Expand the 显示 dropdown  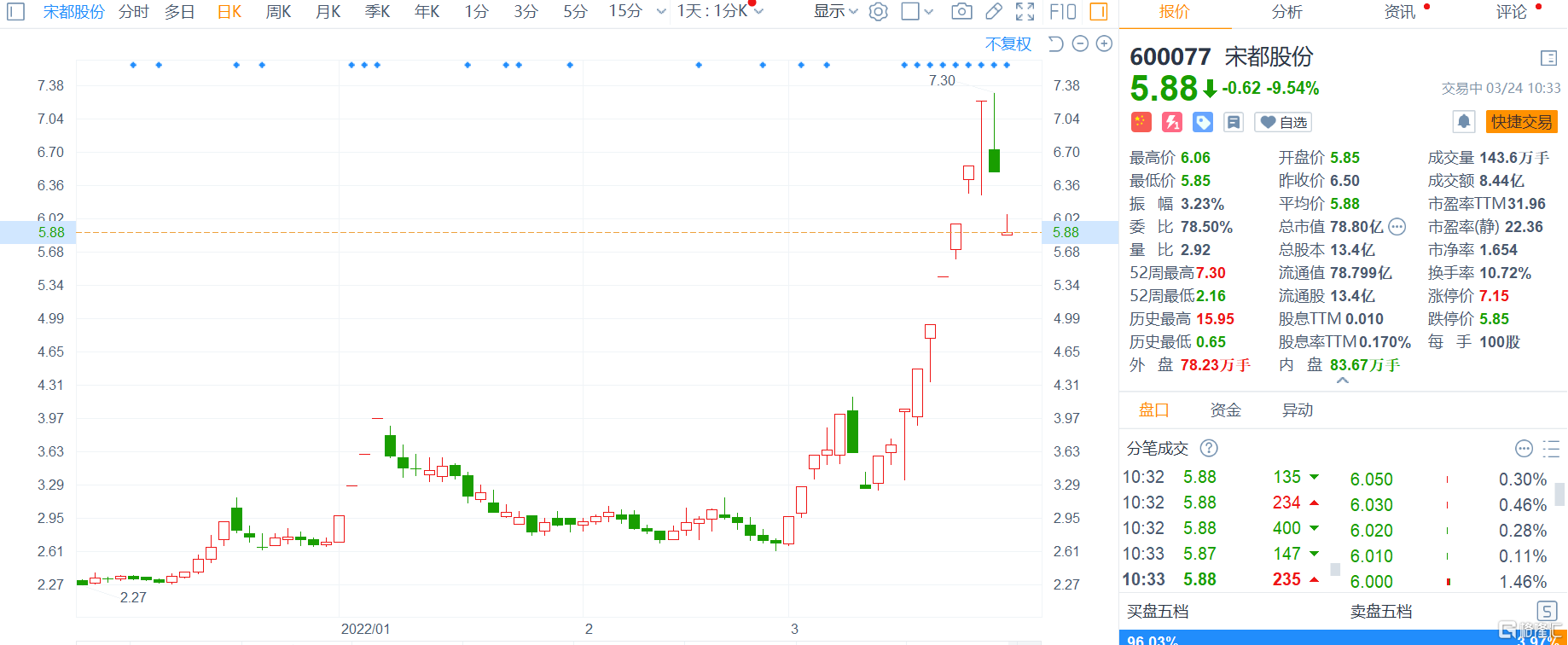pyautogui.click(x=835, y=11)
